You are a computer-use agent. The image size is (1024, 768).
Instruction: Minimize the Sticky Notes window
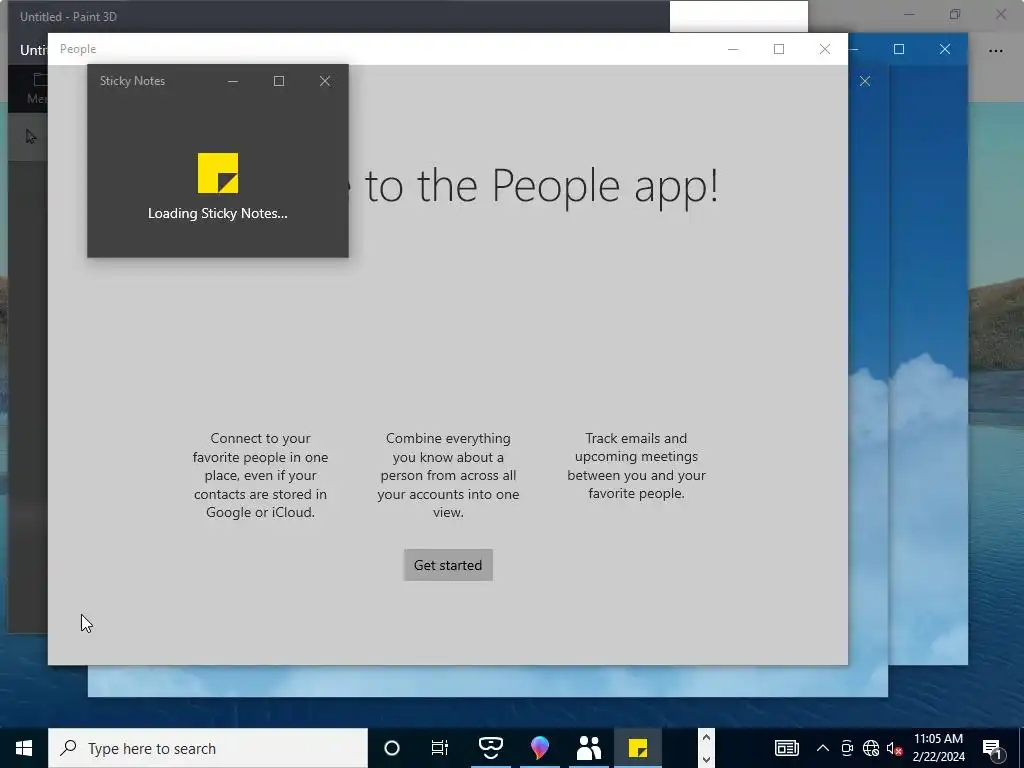(x=232, y=81)
